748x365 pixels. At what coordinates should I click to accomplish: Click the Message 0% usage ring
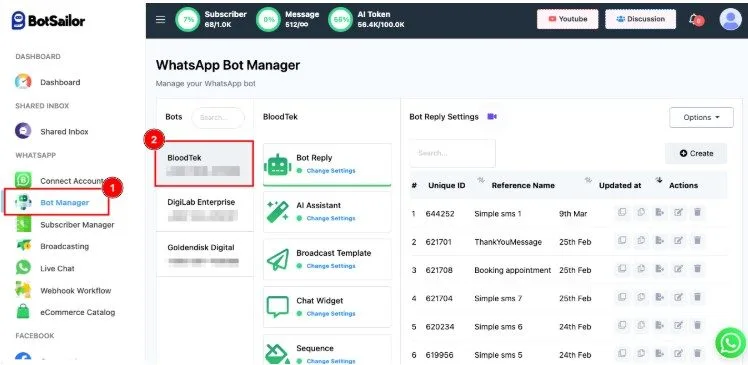point(269,20)
